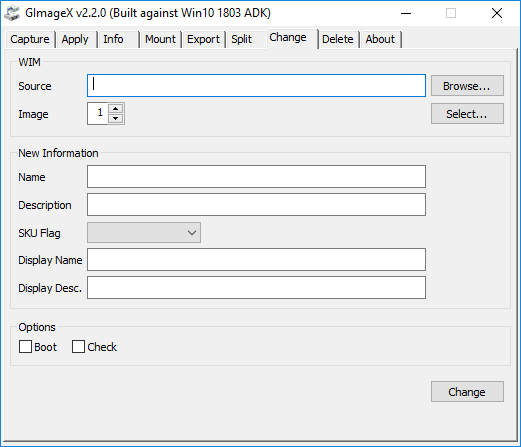Focus the Source WIM path field
This screenshot has height=447, width=521.
click(x=256, y=86)
